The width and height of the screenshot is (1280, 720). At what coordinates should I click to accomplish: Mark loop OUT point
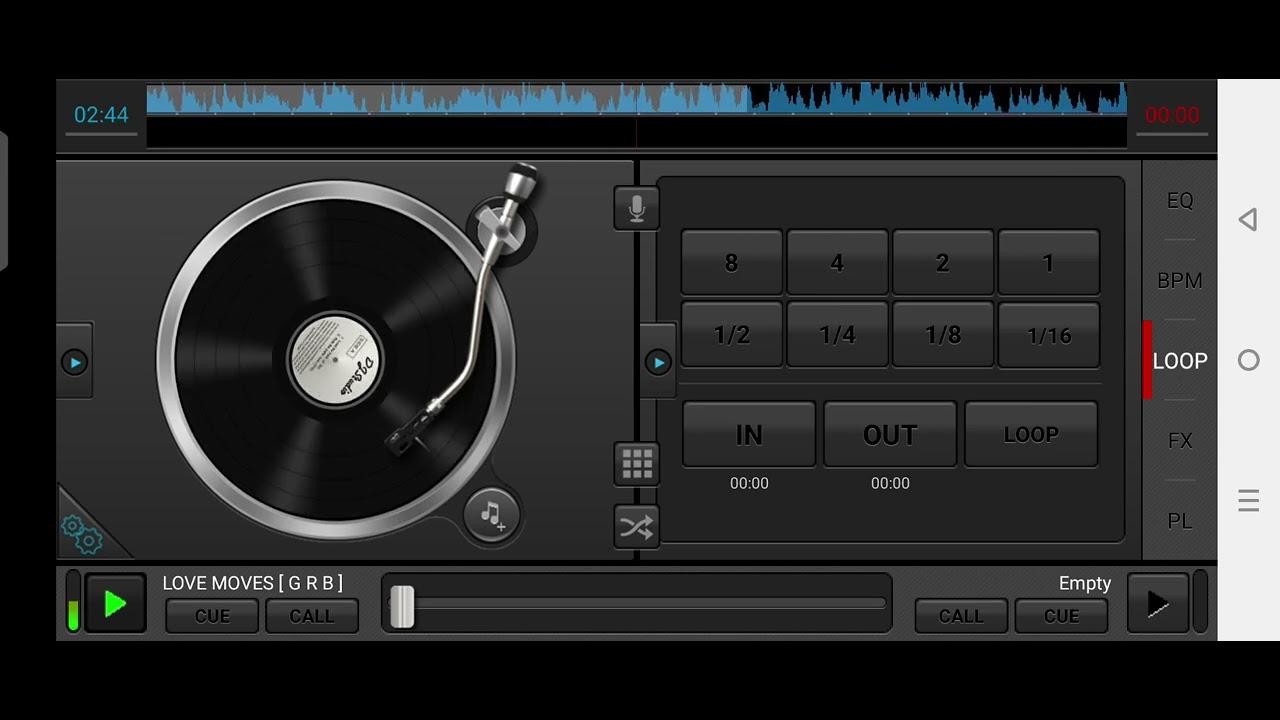(x=890, y=434)
